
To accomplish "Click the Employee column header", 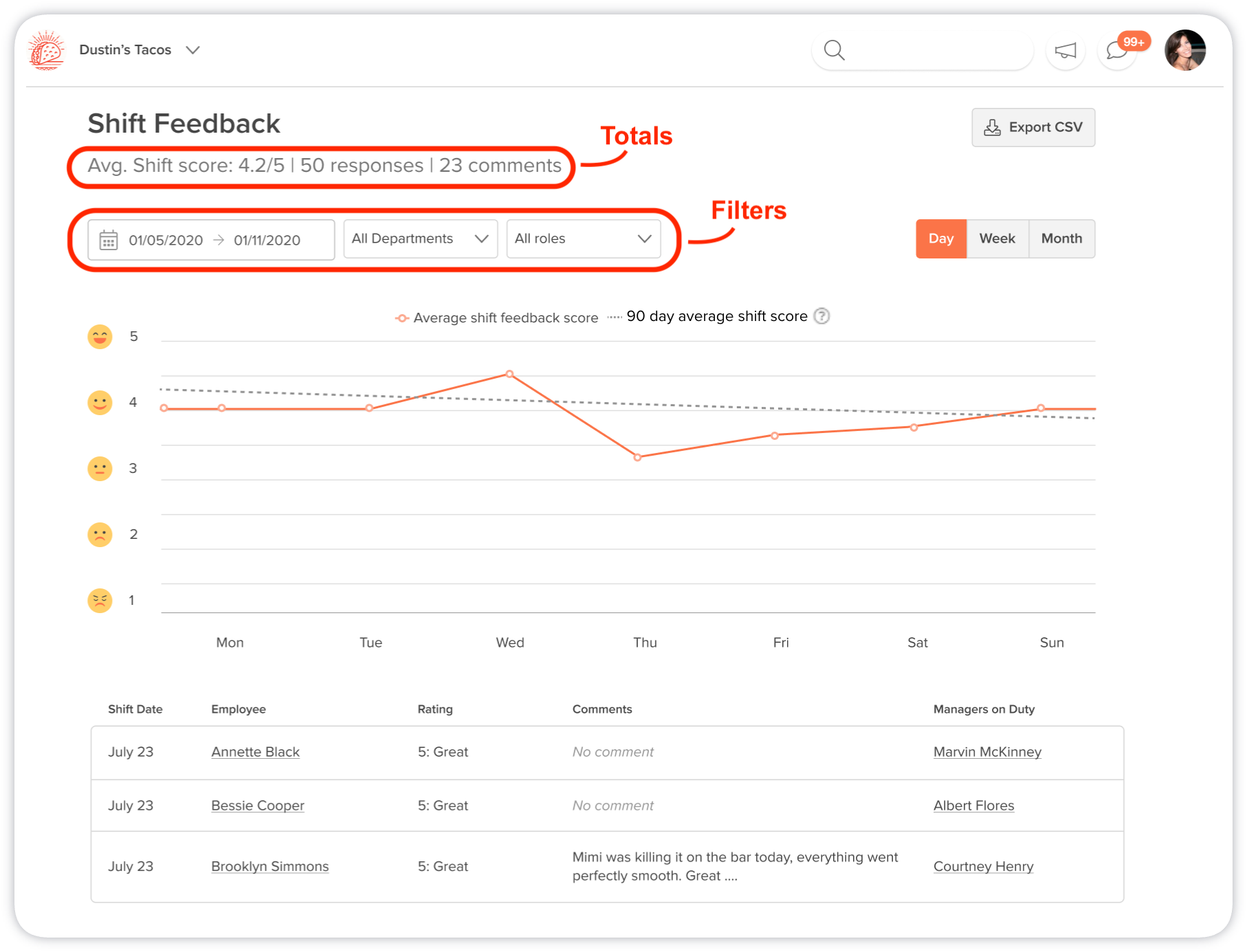I will coord(239,709).
